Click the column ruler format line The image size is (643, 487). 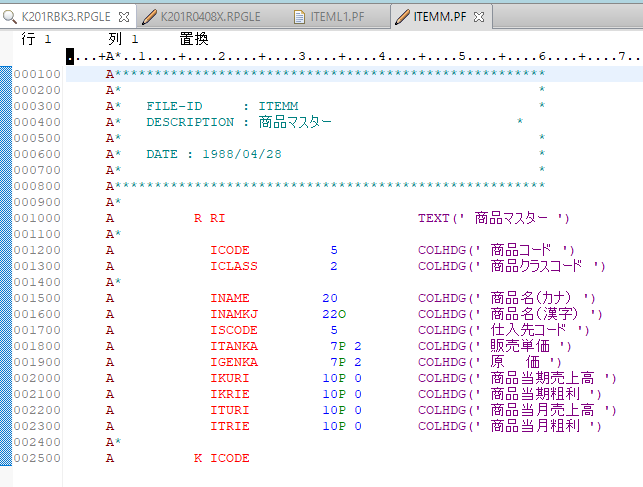point(354,56)
